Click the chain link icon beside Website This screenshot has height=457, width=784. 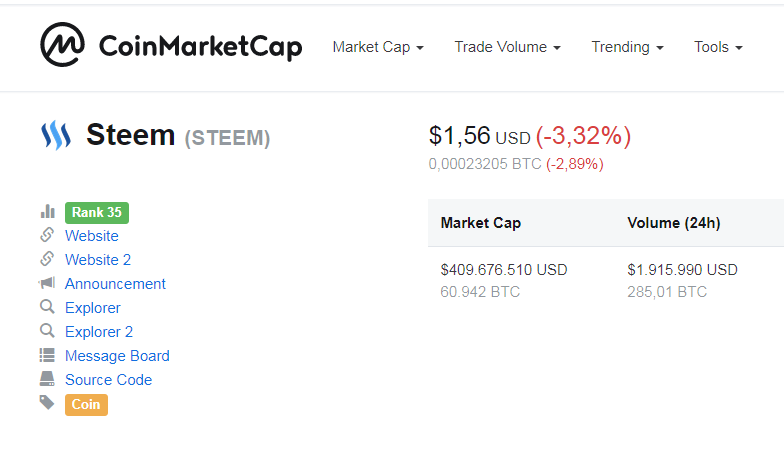(47, 236)
